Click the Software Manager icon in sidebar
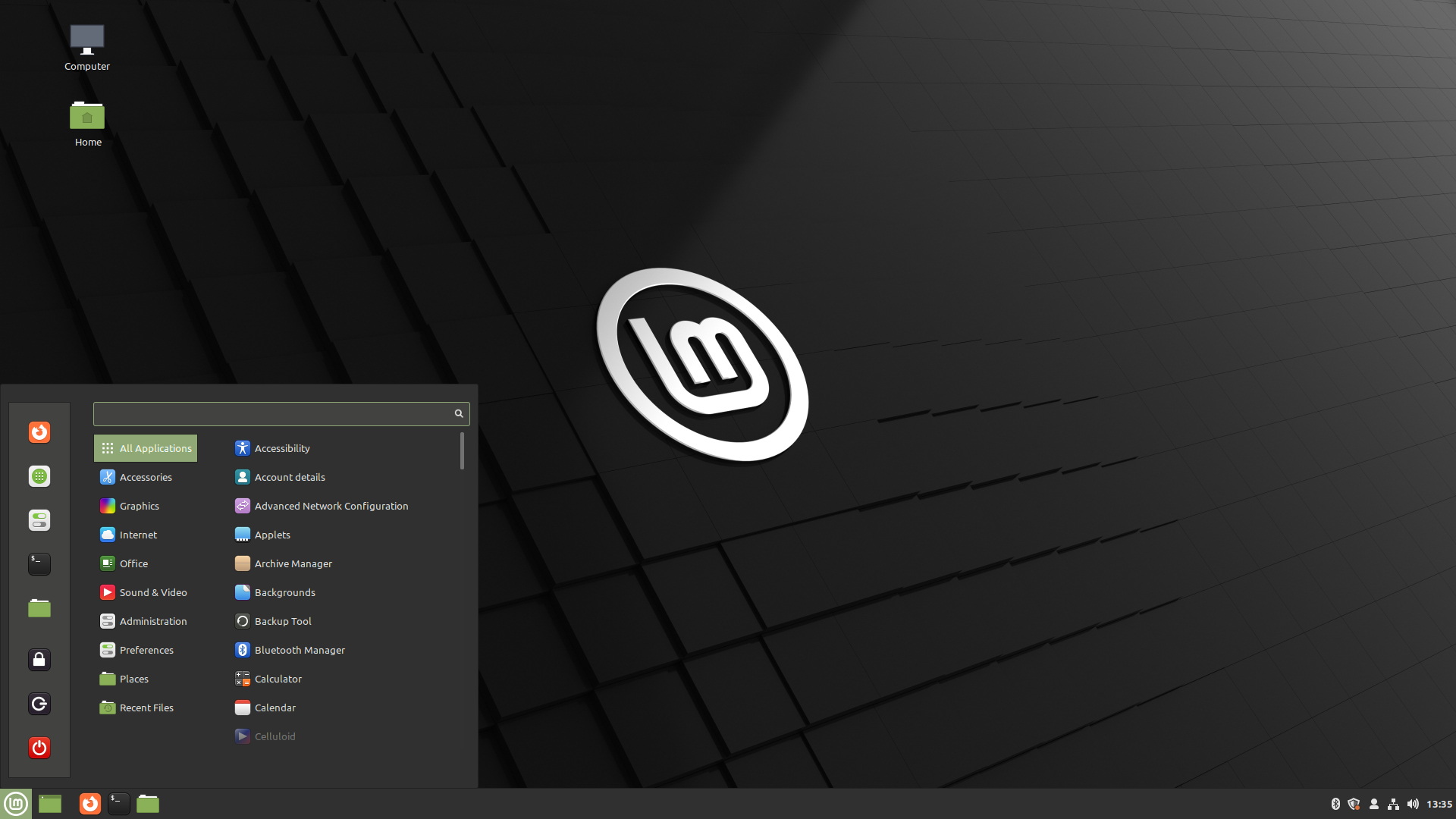1456x819 pixels. [40, 476]
